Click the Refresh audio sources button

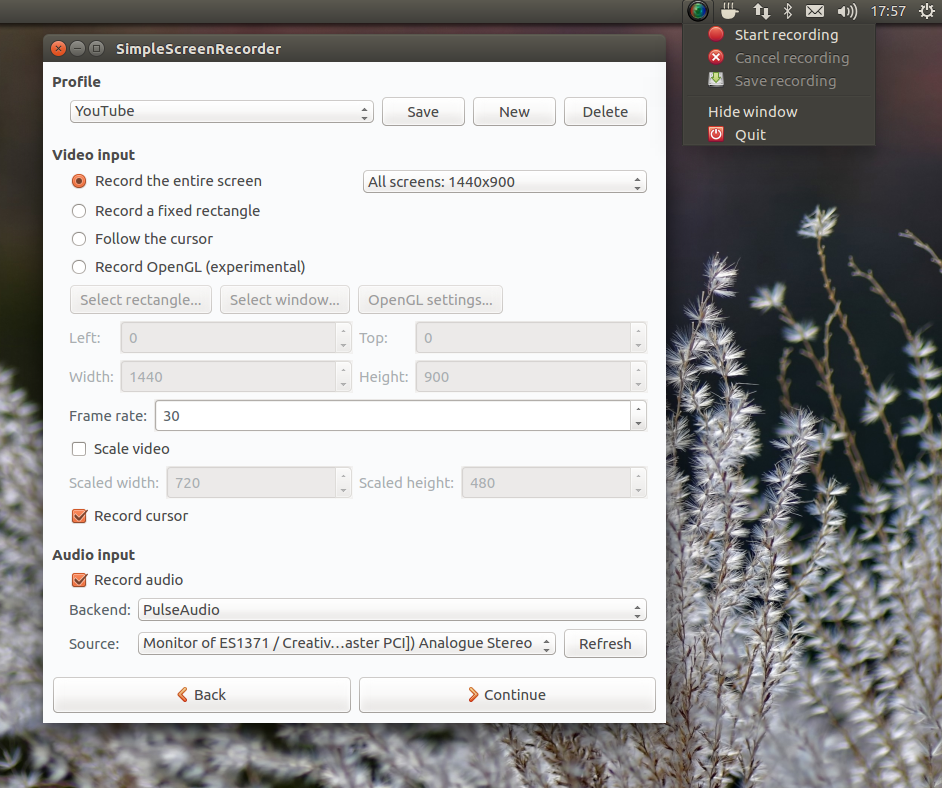[x=605, y=644]
